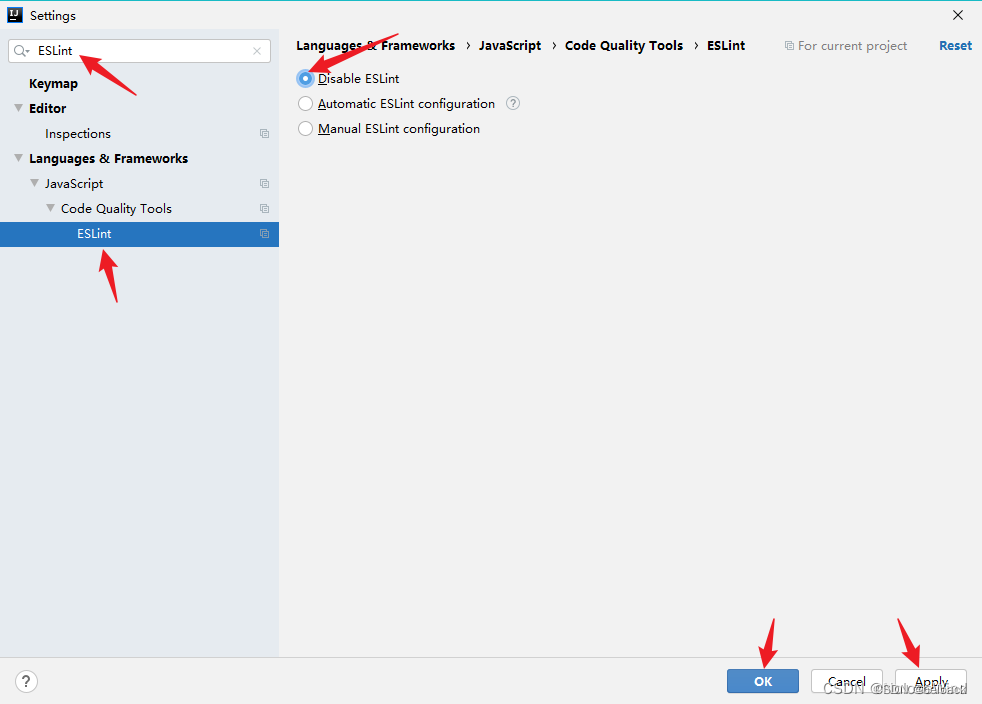
Task: Click the project icon beside JavaScript row
Action: coord(264,184)
